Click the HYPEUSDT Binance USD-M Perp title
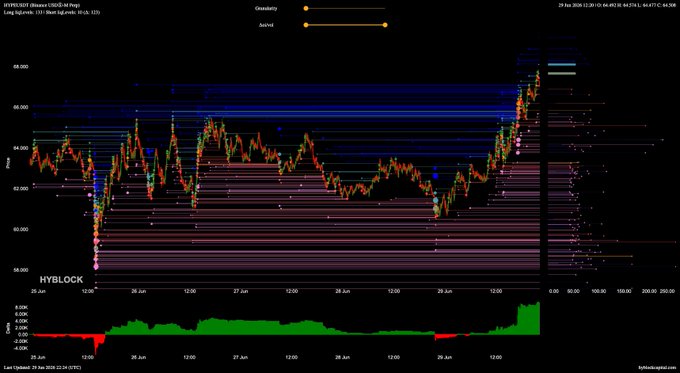Image resolution: width=680 pixels, height=373 pixels. 42,5
